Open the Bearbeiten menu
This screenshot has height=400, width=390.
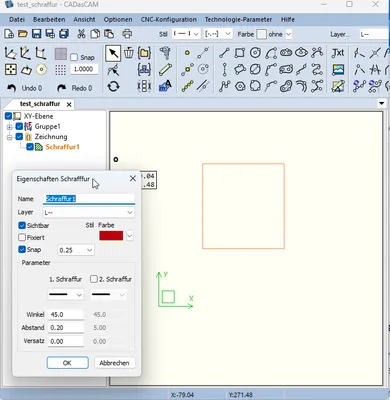(x=49, y=19)
